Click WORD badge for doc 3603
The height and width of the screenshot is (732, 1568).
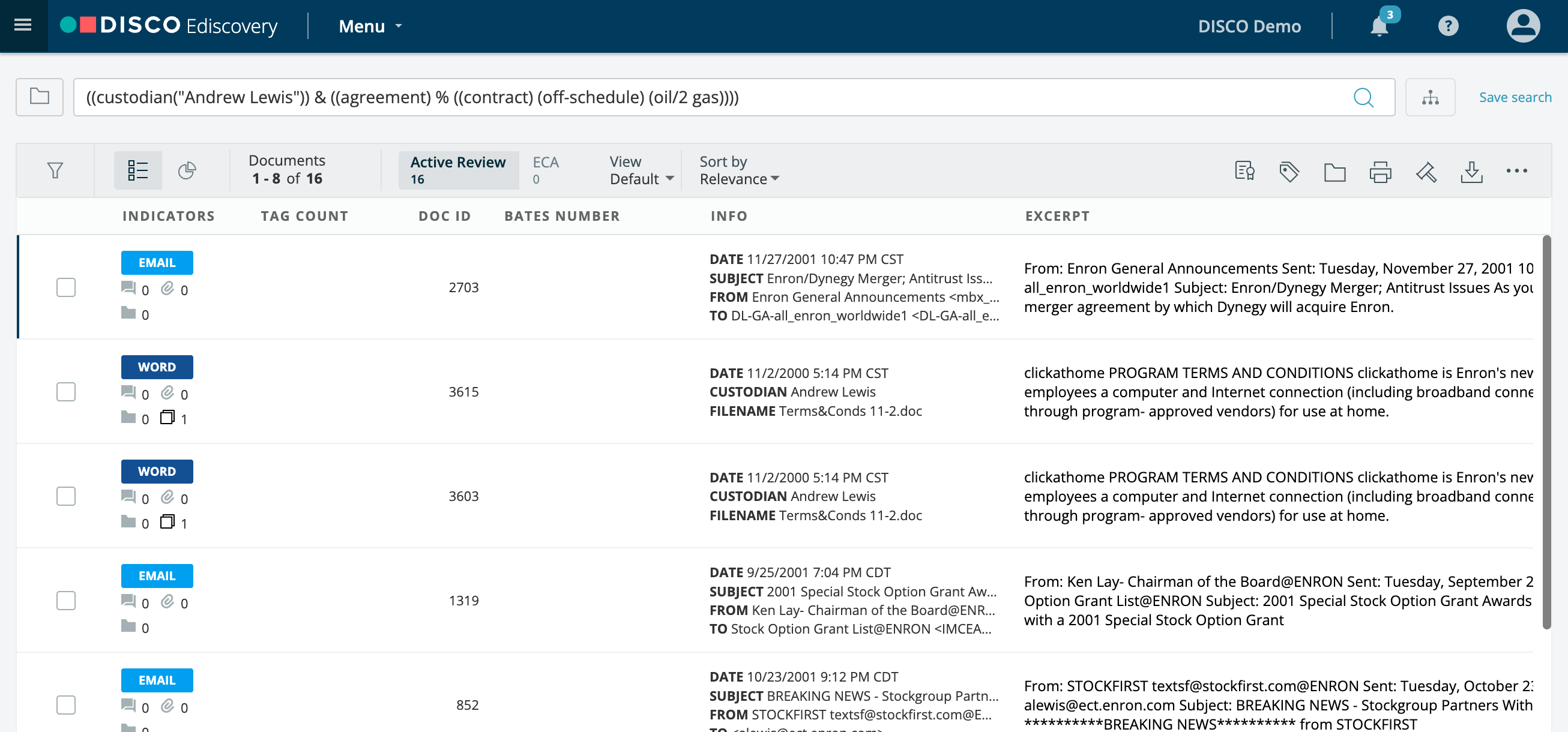[157, 472]
